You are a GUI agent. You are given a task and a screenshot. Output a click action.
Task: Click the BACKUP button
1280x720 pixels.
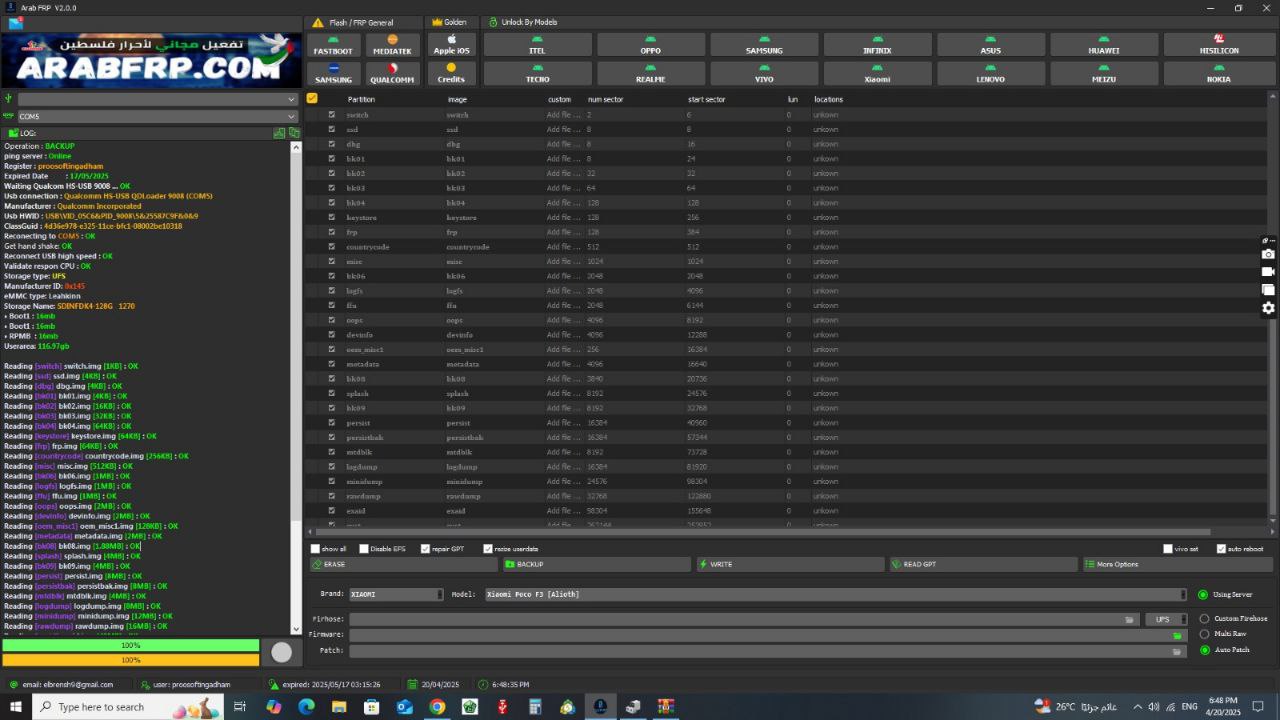coord(597,564)
